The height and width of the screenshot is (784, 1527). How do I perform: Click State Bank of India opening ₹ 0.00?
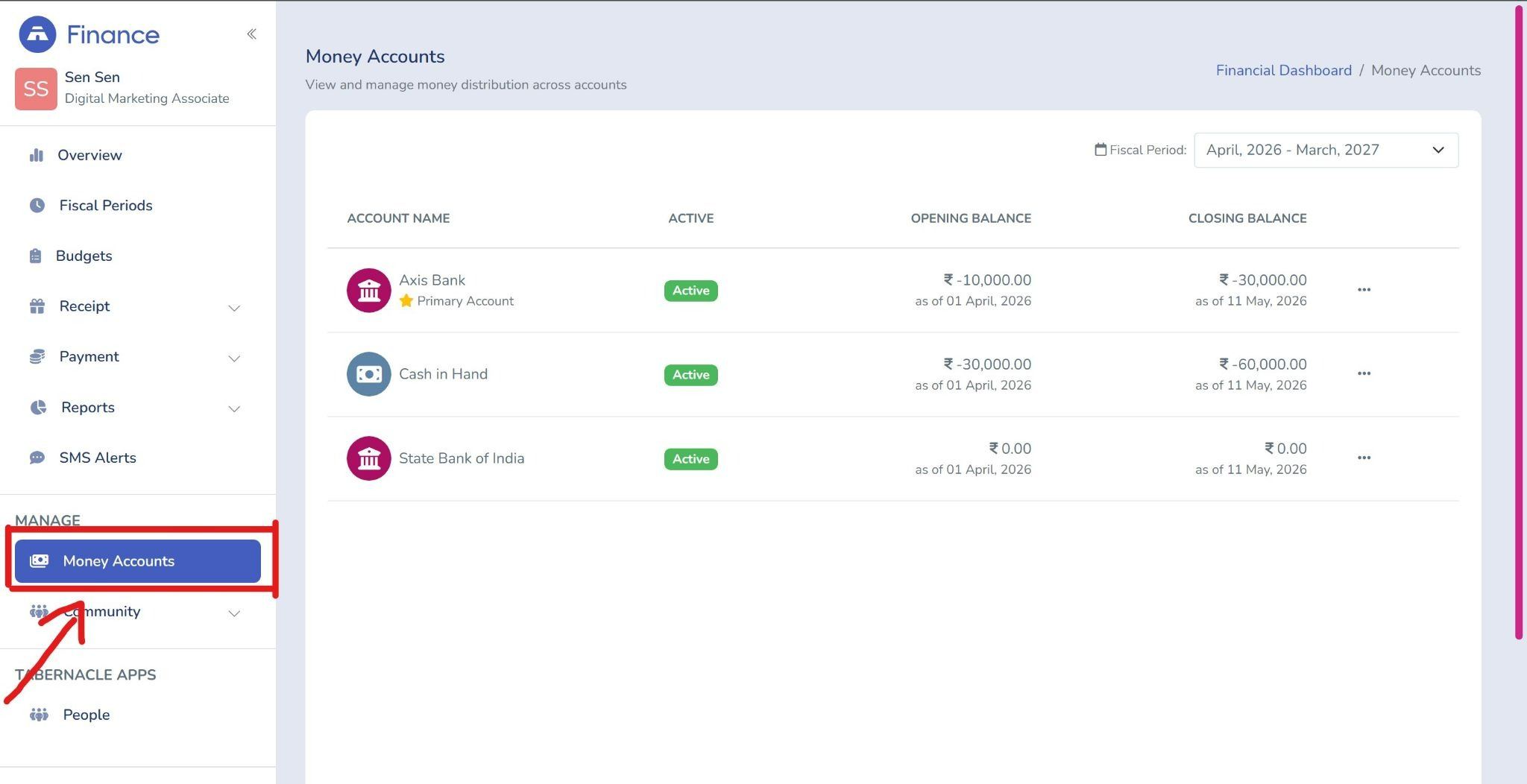click(x=1010, y=449)
